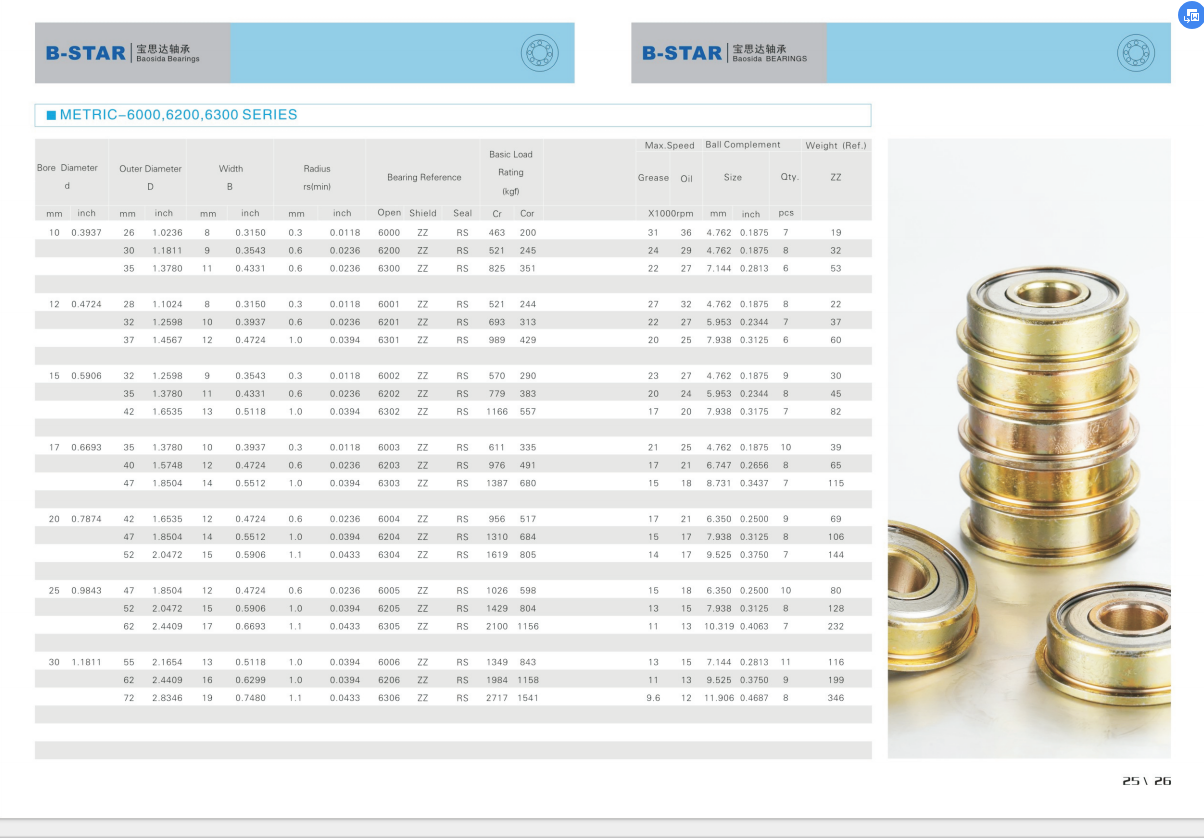Screen dimensions: 1204x839
Task: Click the Outer Diameter column header
Action: pos(150,177)
